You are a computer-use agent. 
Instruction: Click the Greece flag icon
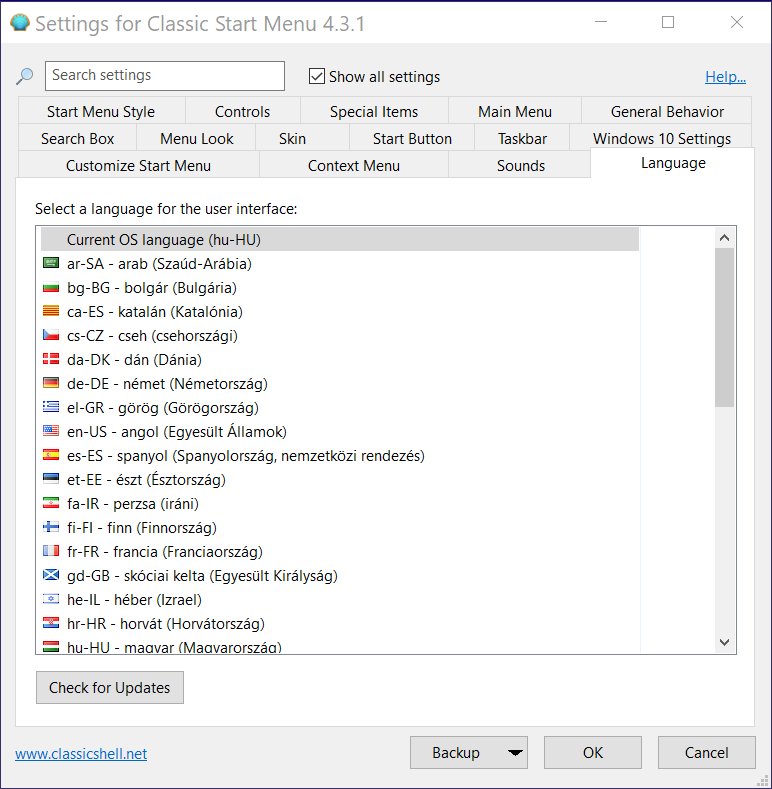tap(51, 407)
